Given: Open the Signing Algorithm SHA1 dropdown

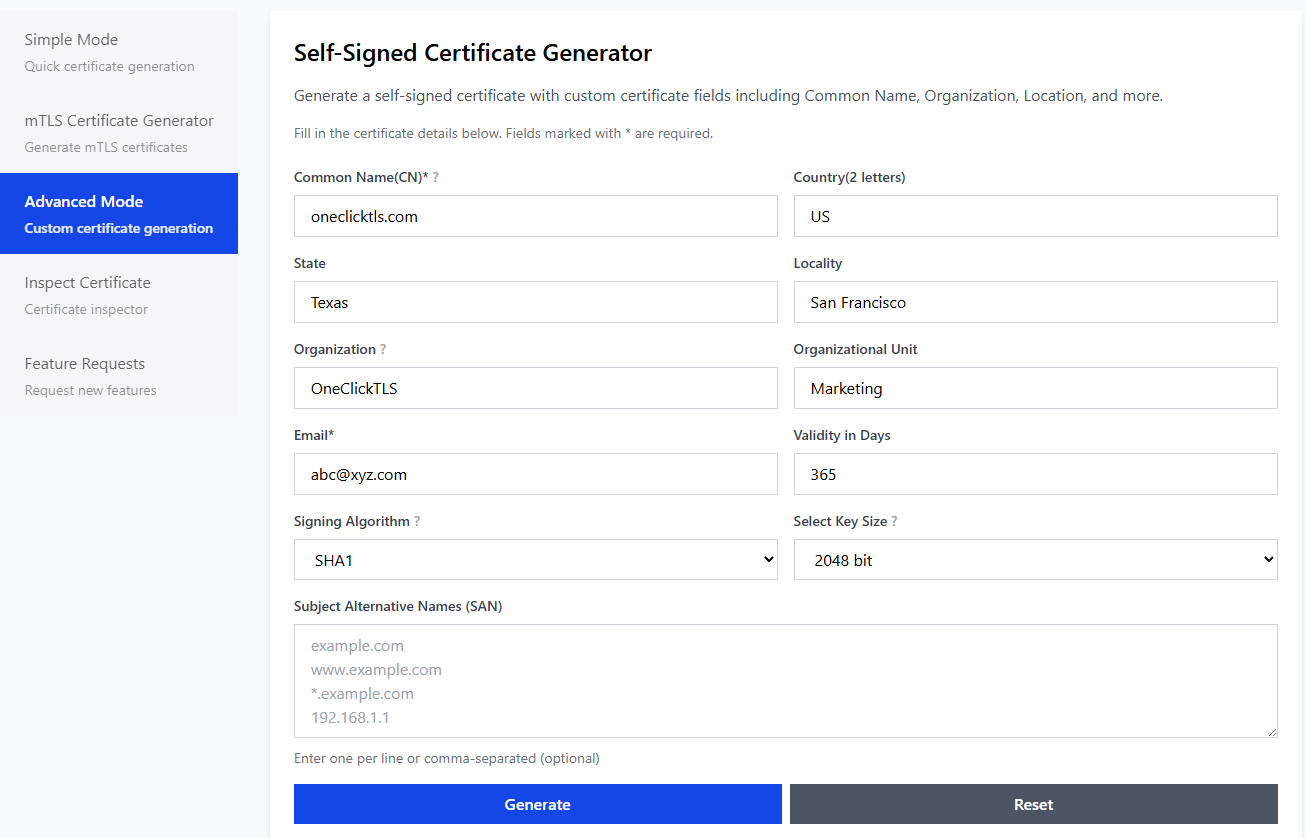Looking at the screenshot, I should (535, 560).
